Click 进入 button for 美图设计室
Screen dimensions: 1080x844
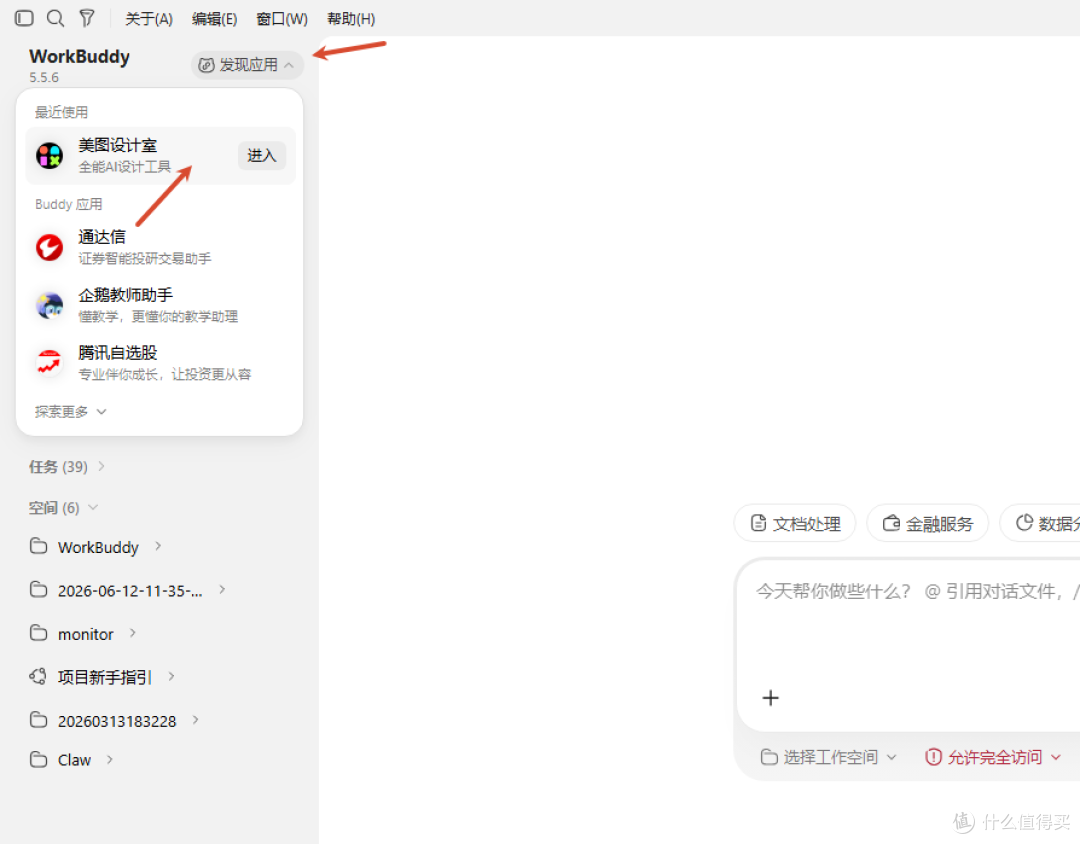pos(262,156)
